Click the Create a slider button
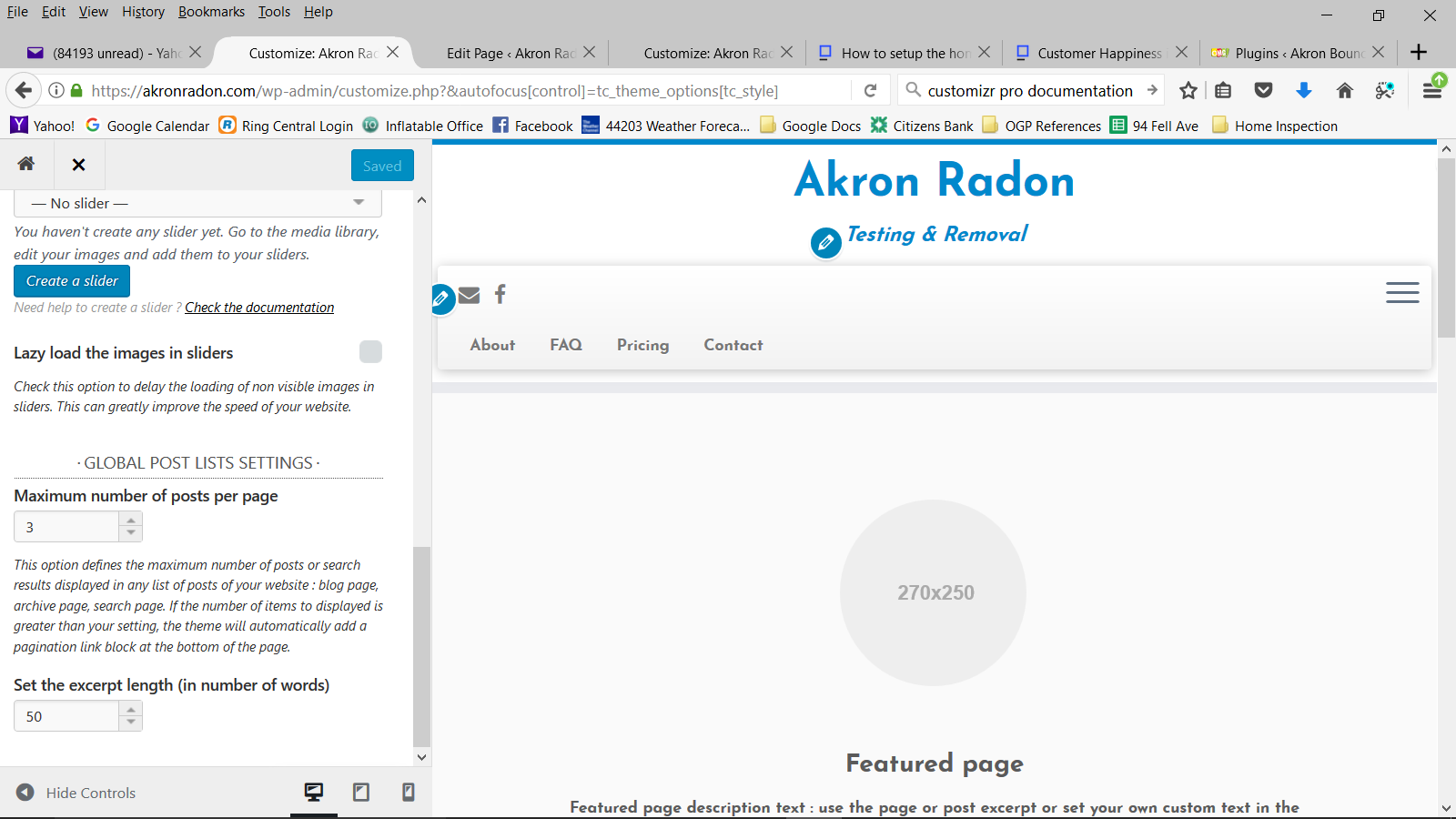This screenshot has height=819, width=1456. [x=72, y=281]
